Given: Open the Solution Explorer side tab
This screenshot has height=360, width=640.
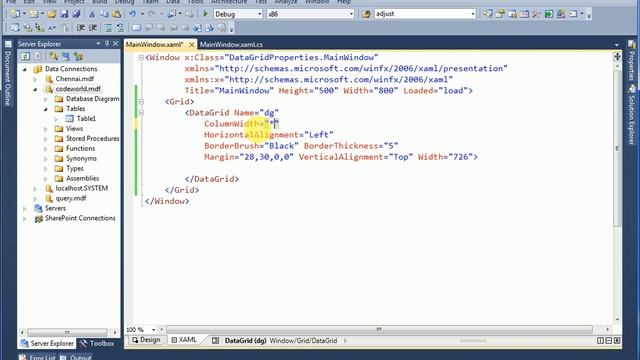Looking at the screenshot, I should (631, 116).
